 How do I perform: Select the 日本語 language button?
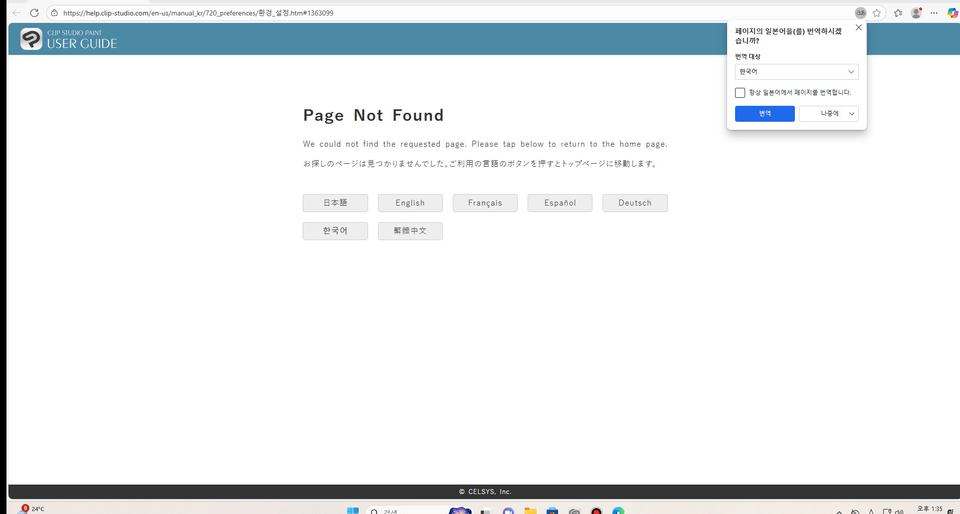pyautogui.click(x=335, y=203)
